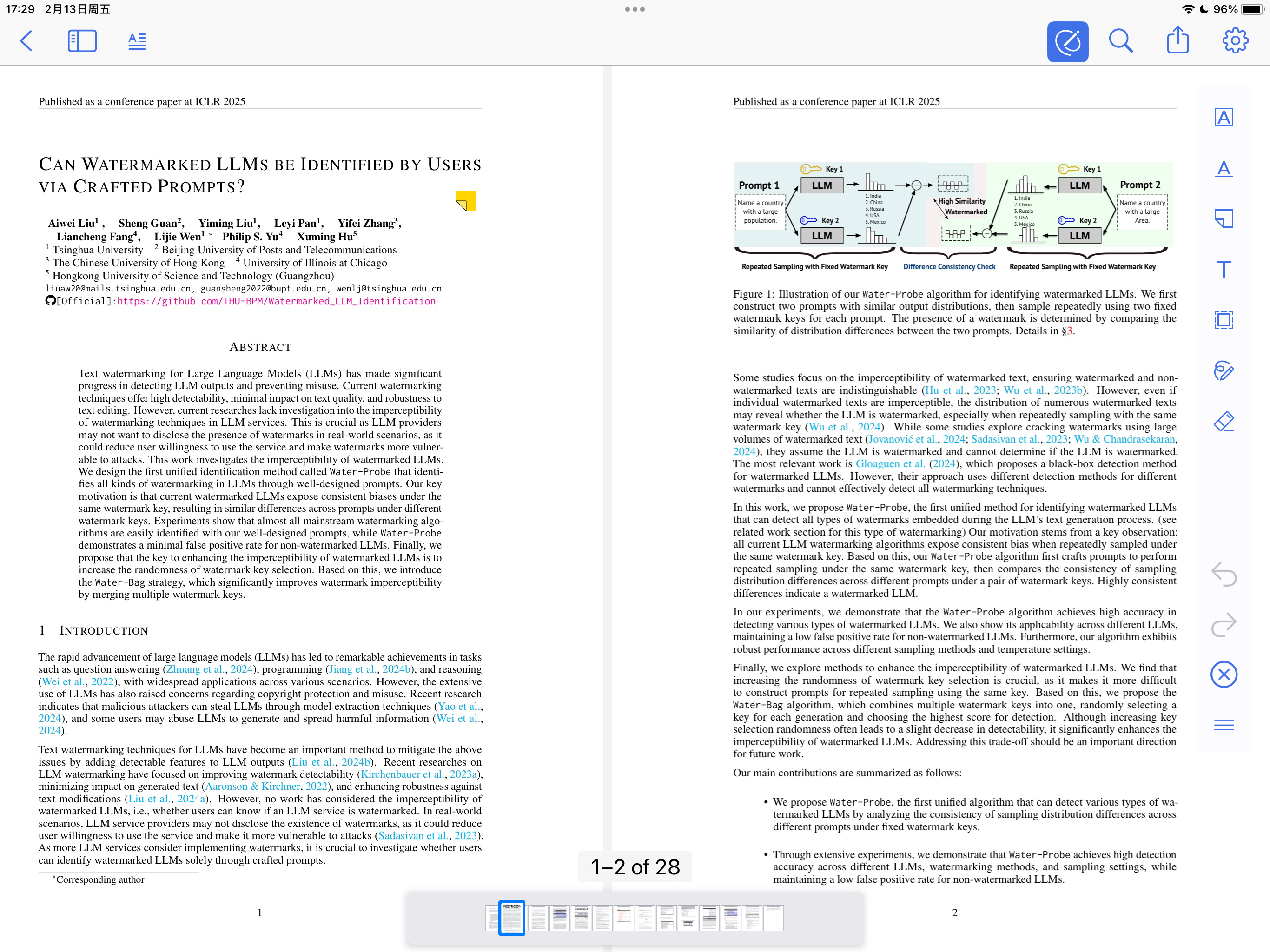The height and width of the screenshot is (952, 1270).
Task: Expand annotation toolbar handle lines
Action: tap(1224, 725)
